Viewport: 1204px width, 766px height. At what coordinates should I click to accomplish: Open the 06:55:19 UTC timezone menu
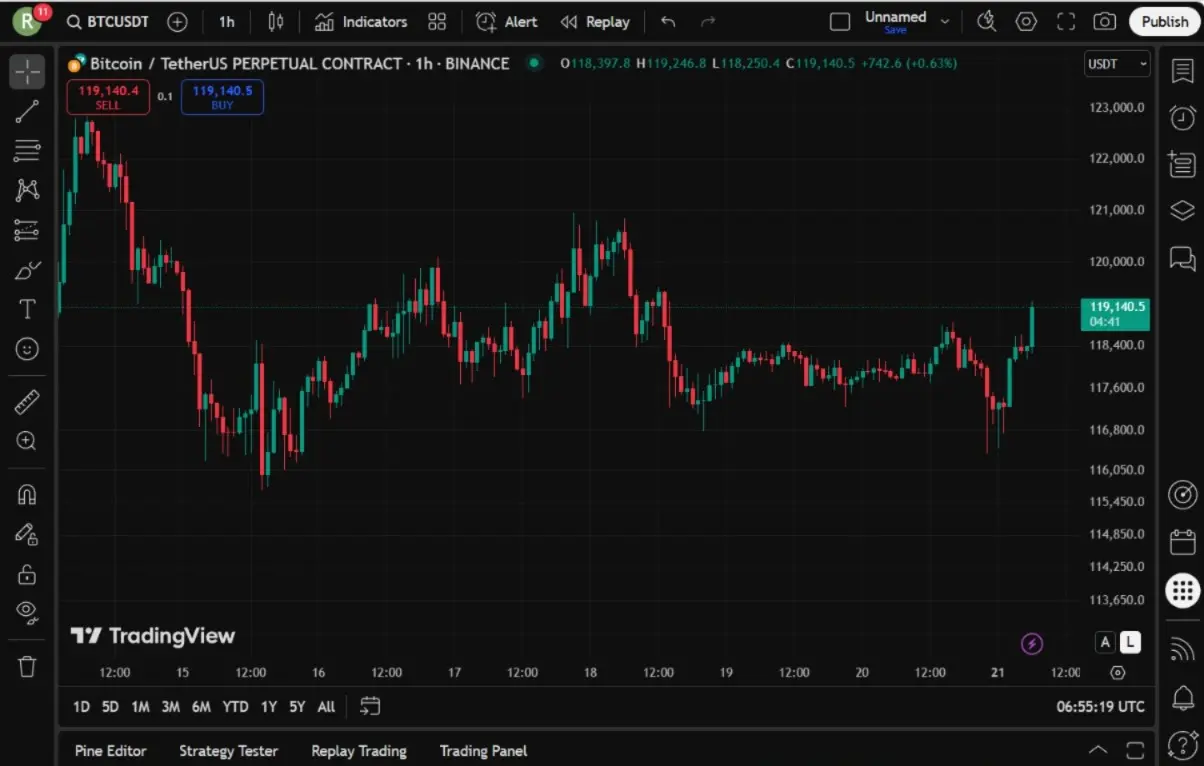point(1100,707)
